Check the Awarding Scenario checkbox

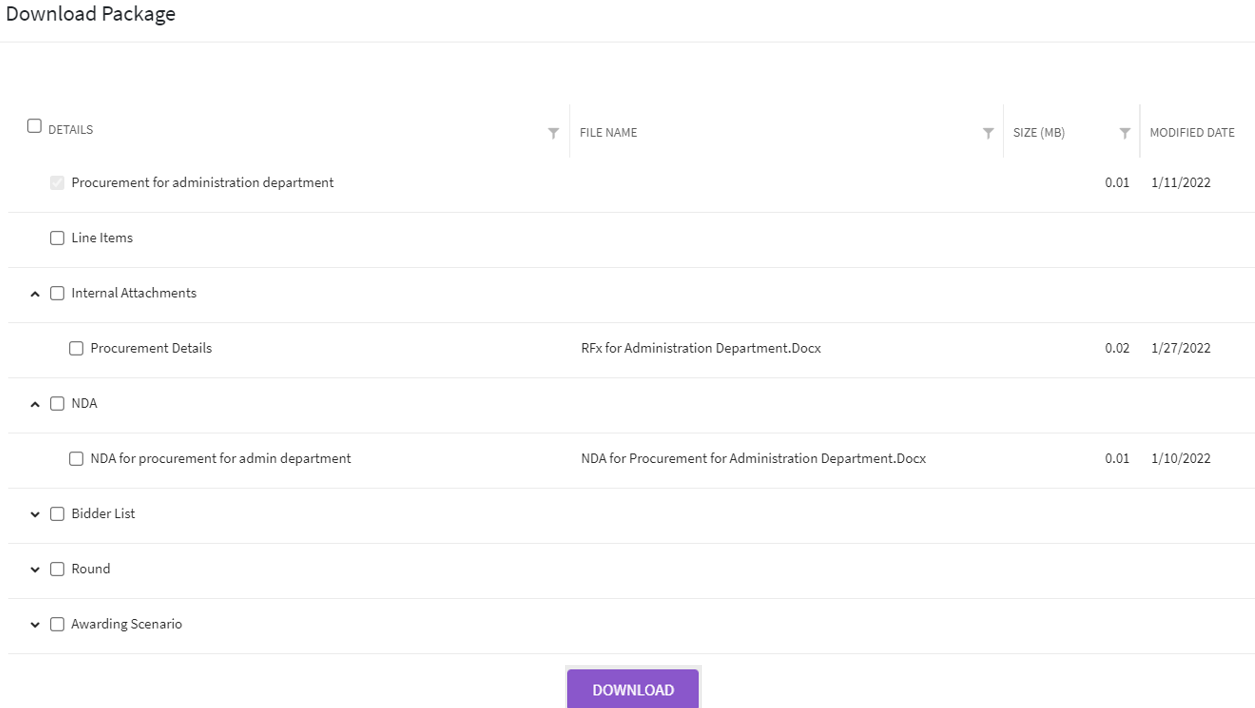(x=57, y=623)
